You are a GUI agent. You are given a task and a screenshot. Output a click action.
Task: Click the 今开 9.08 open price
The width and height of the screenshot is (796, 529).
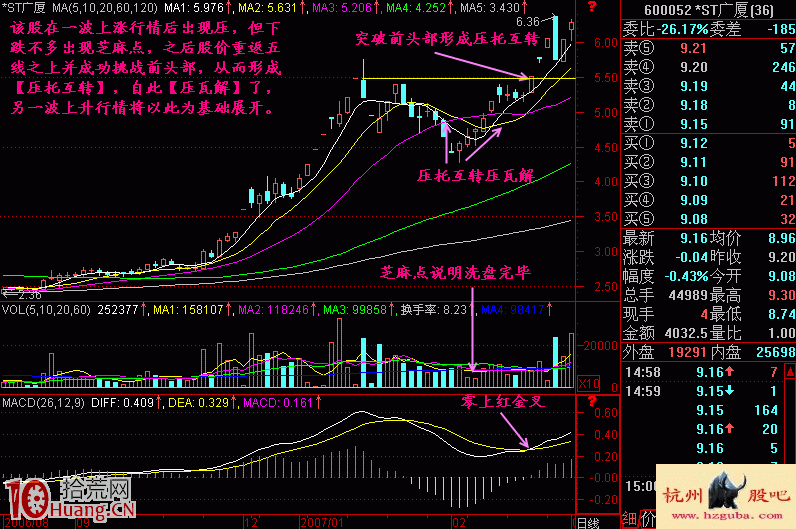pyautogui.click(x=782, y=276)
